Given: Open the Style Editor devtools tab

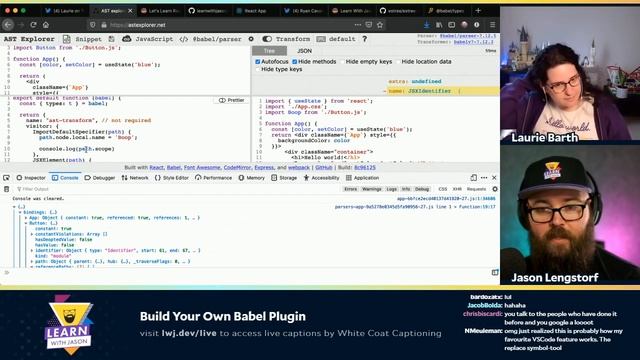Looking at the screenshot, I should tap(171, 178).
